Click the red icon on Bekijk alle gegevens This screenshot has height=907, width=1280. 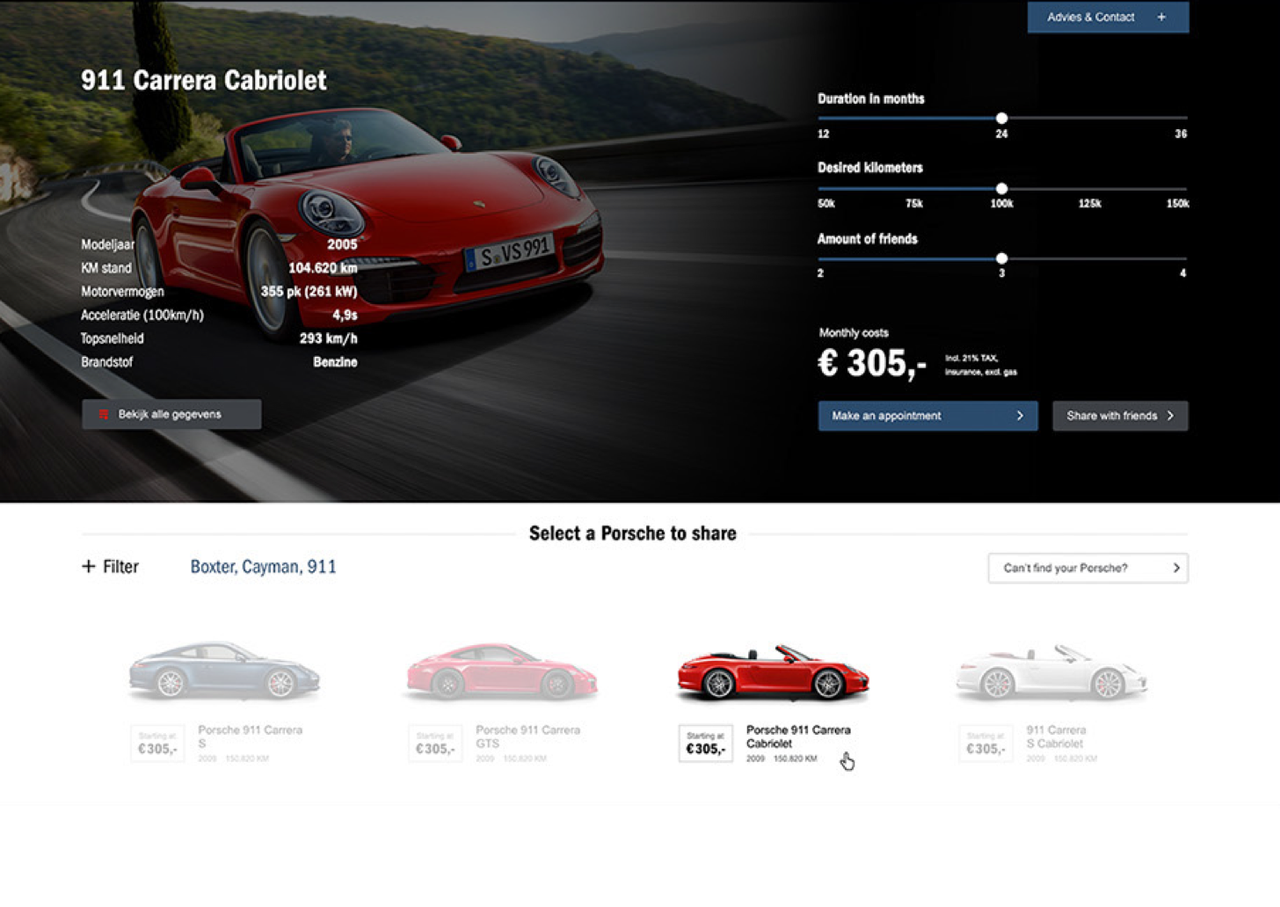[102, 414]
